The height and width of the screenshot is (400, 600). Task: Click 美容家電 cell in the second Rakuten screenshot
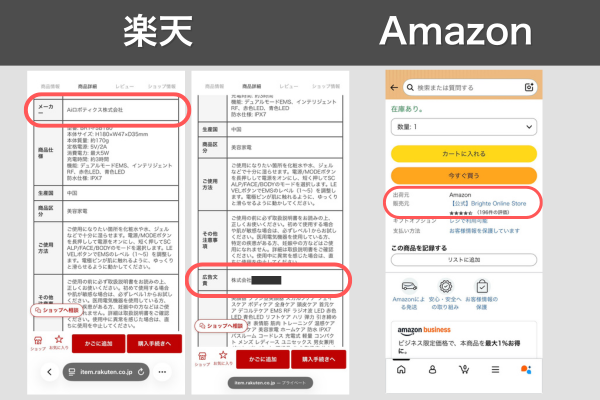[285, 147]
